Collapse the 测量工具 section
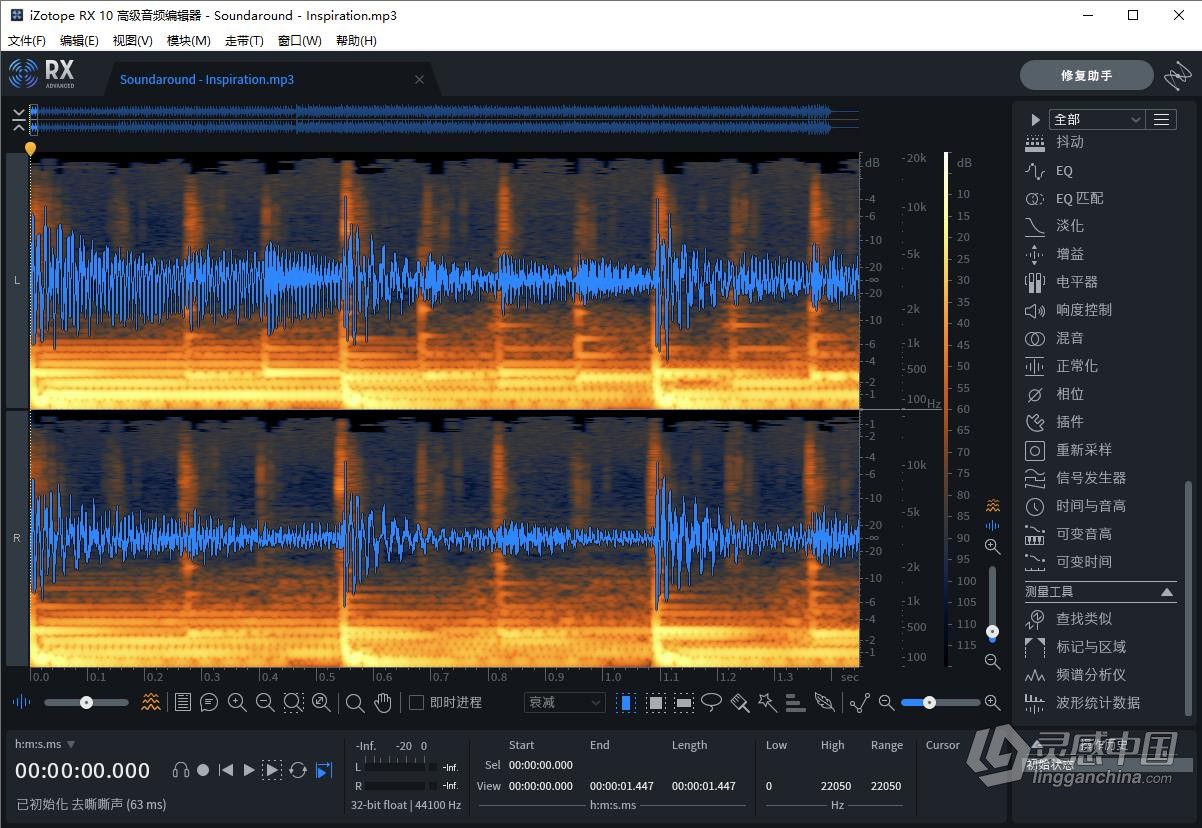The width and height of the screenshot is (1202, 828). [x=1167, y=592]
